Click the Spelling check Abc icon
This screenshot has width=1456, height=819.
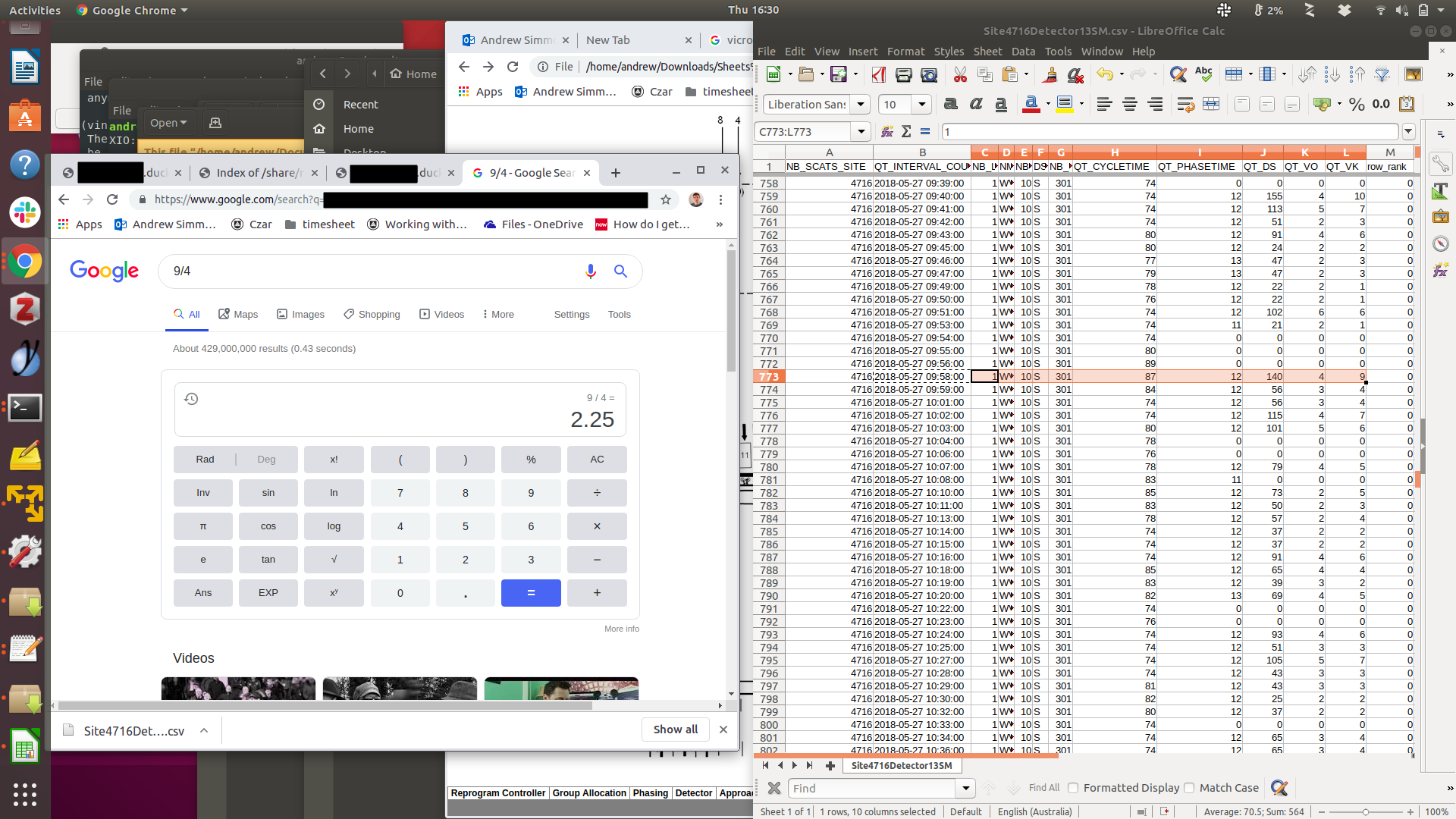[1203, 74]
